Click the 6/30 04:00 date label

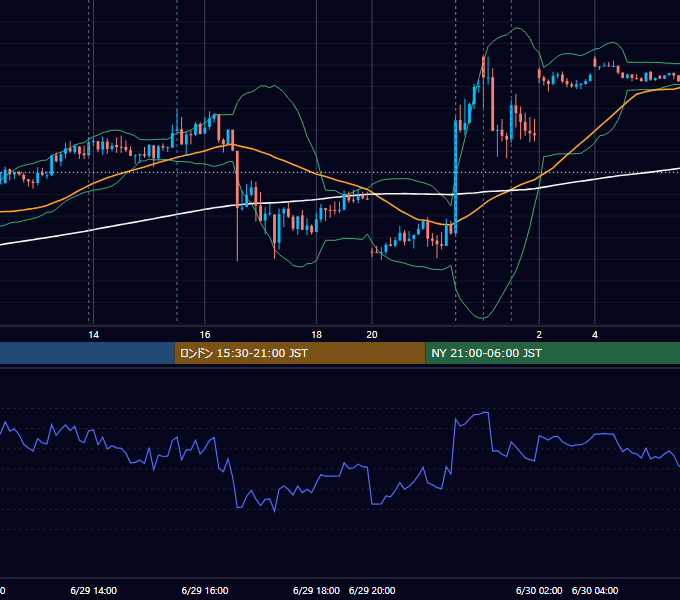pyautogui.click(x=595, y=590)
